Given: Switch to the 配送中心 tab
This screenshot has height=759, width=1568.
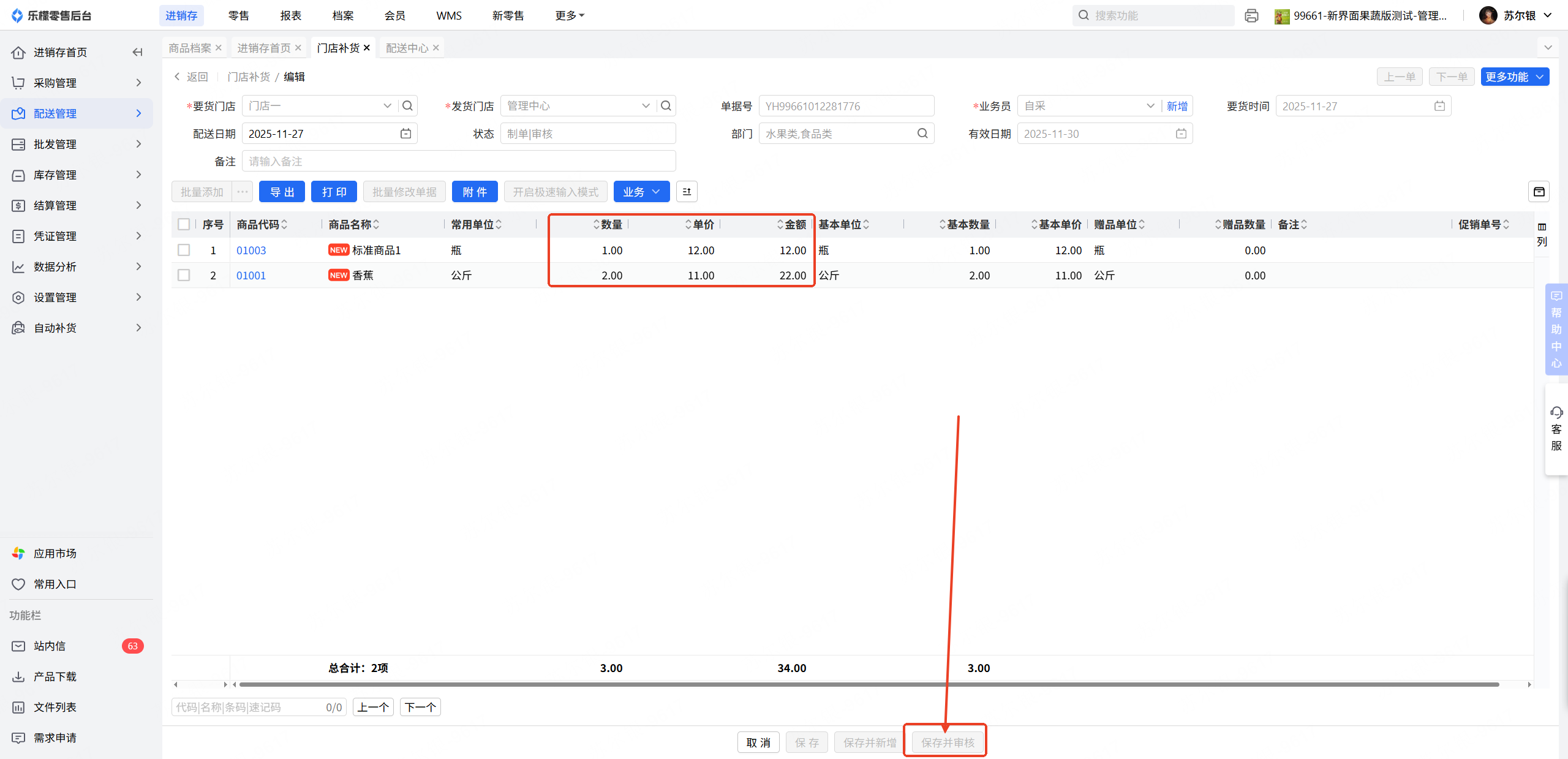Looking at the screenshot, I should [x=407, y=48].
